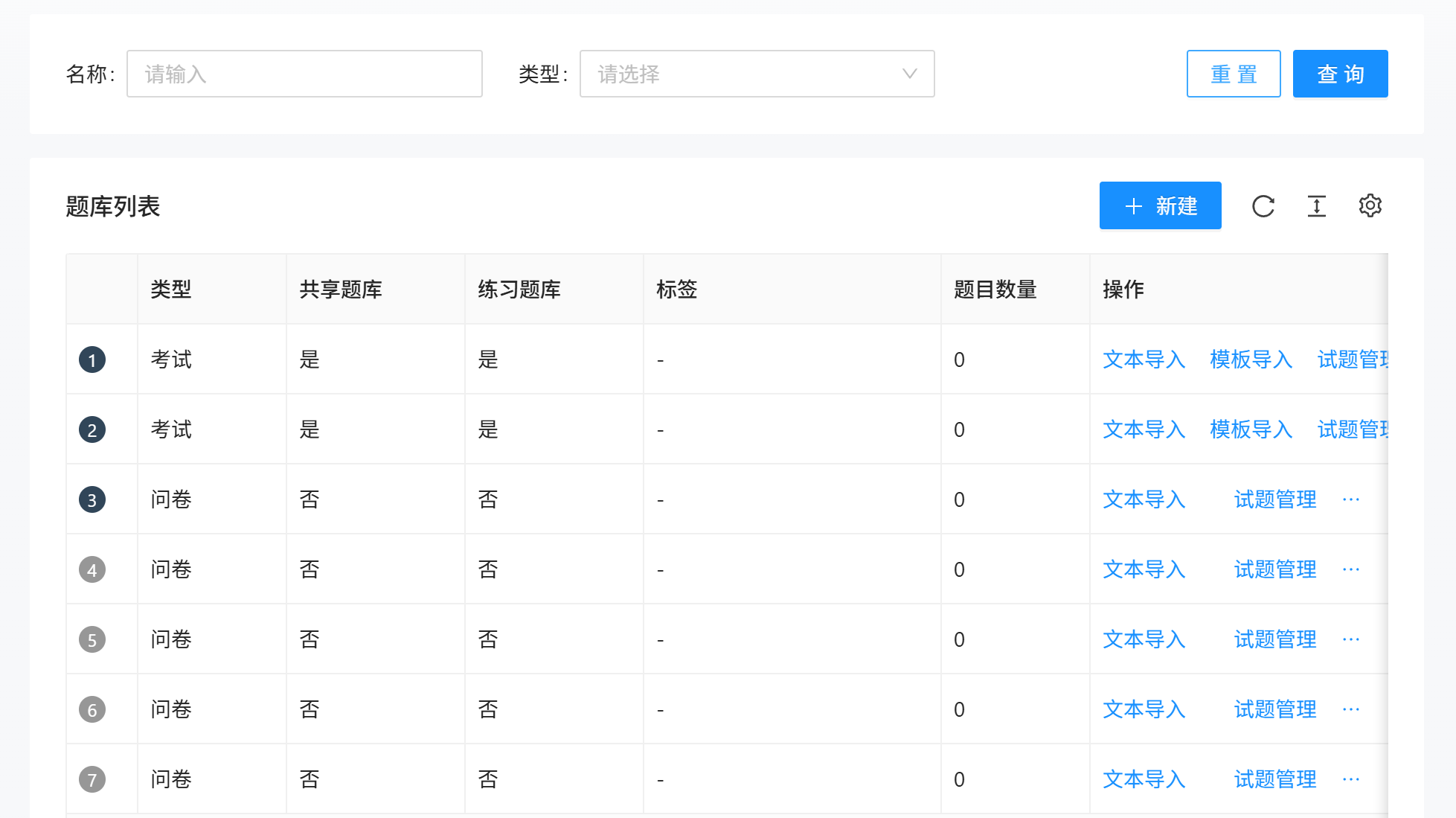Click the 新建 button
This screenshot has height=818, width=1456.
pyautogui.click(x=1160, y=205)
